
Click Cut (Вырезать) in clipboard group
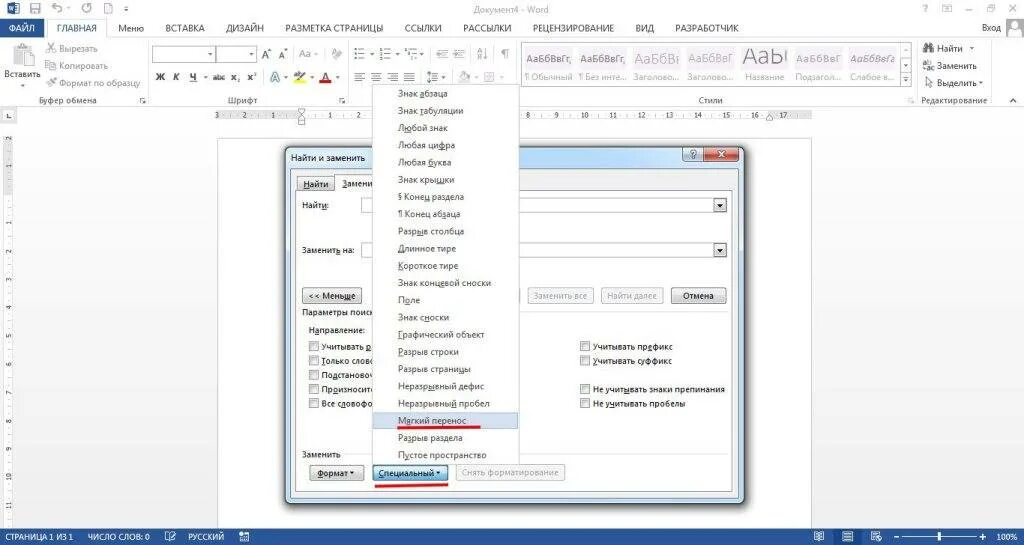coord(71,49)
